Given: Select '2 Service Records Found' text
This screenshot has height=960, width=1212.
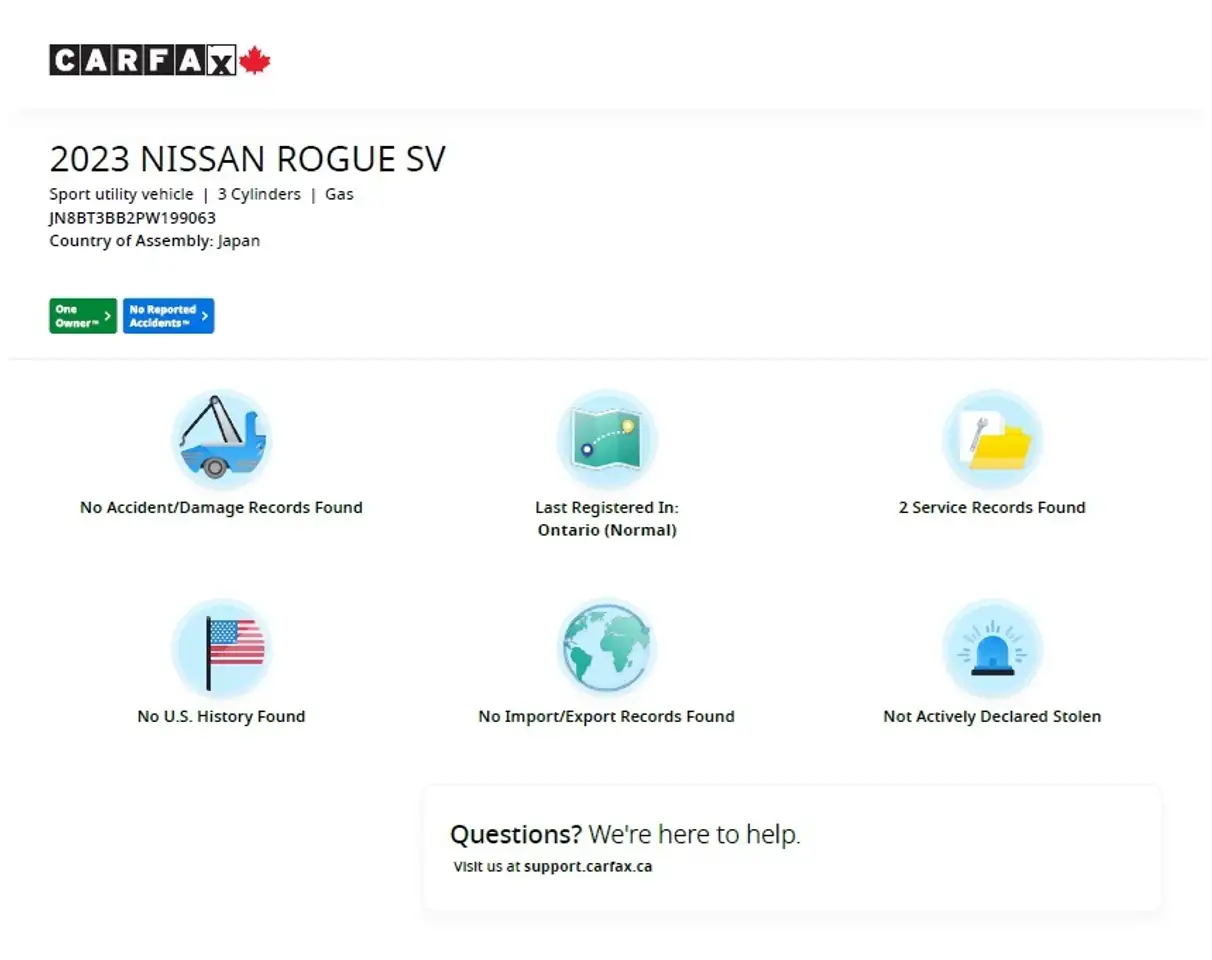Looking at the screenshot, I should [x=992, y=508].
